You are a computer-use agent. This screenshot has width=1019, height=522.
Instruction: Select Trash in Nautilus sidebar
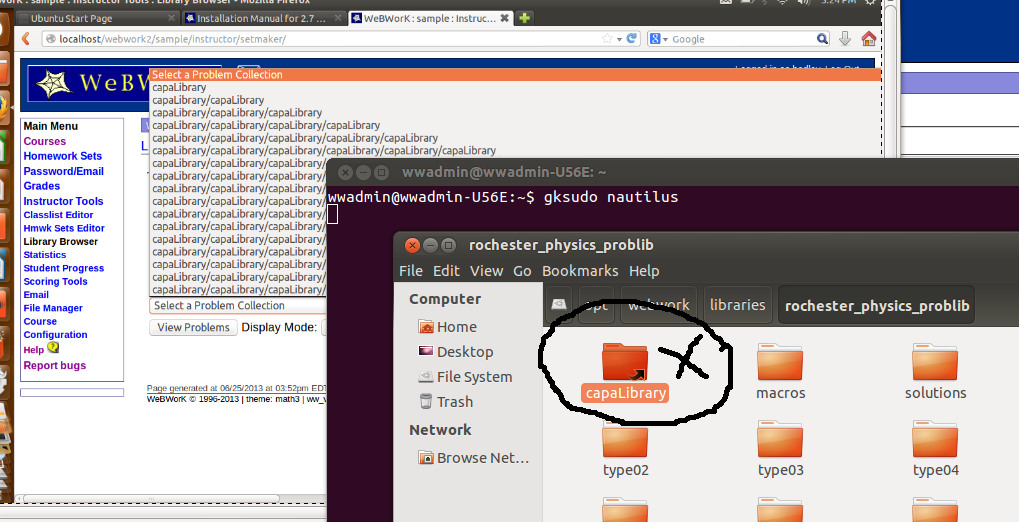coord(446,402)
